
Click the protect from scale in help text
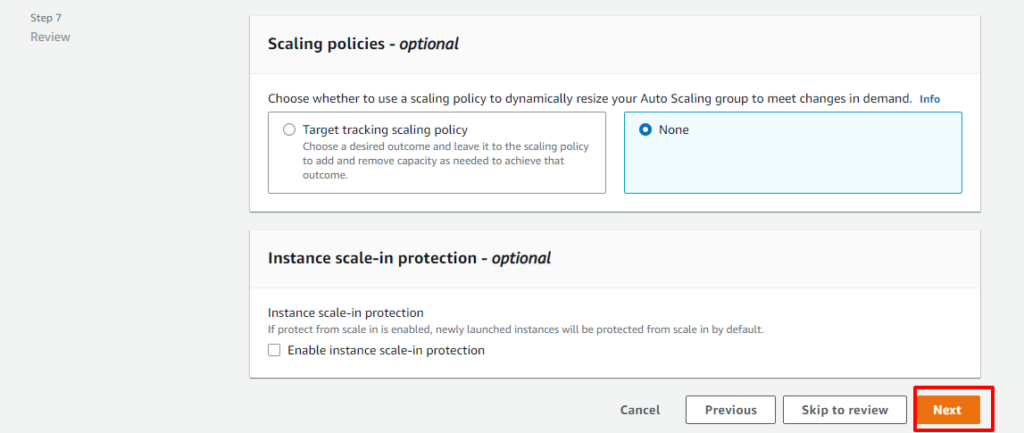[516, 329]
